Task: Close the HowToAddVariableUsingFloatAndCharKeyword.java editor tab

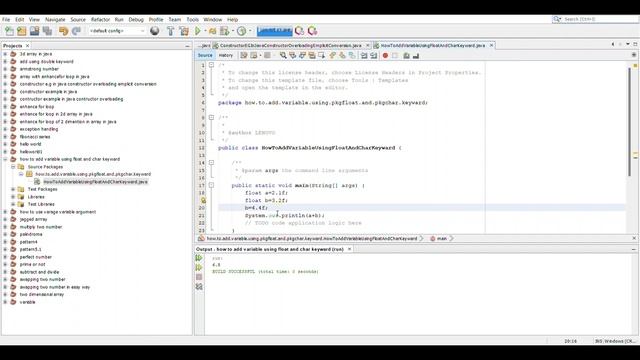Action: 491,45
